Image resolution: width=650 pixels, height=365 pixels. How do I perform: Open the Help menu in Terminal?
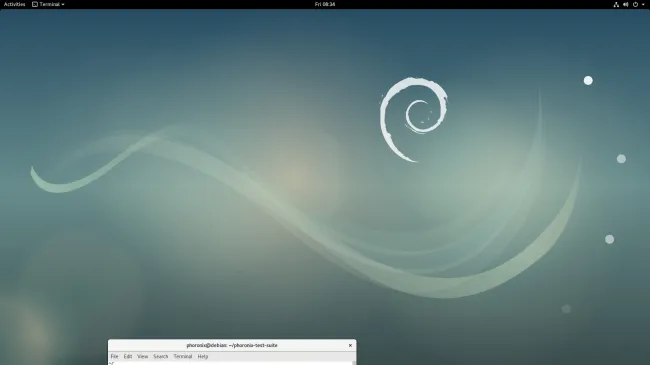[203, 356]
